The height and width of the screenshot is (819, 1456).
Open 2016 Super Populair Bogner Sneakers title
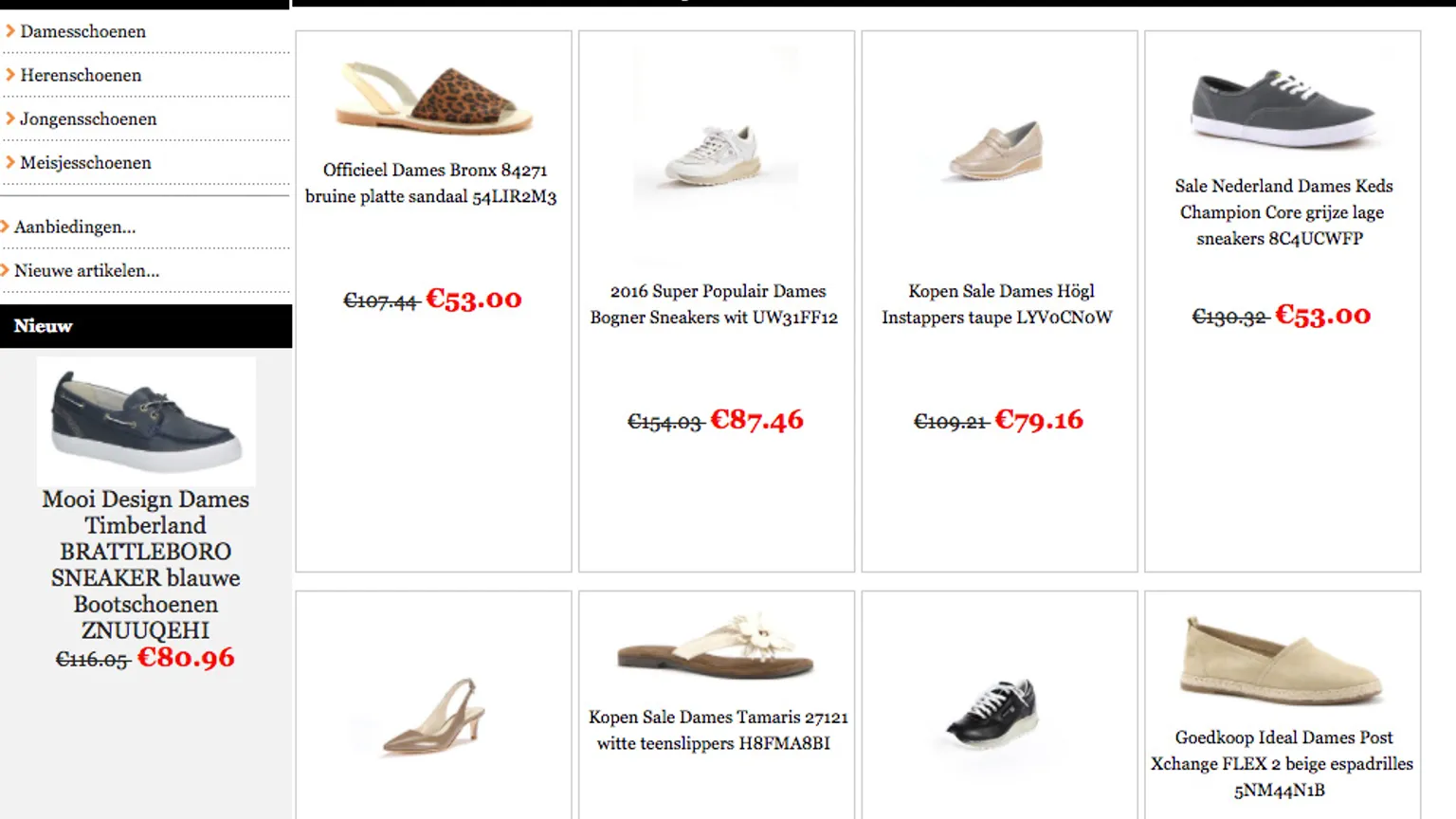(715, 304)
